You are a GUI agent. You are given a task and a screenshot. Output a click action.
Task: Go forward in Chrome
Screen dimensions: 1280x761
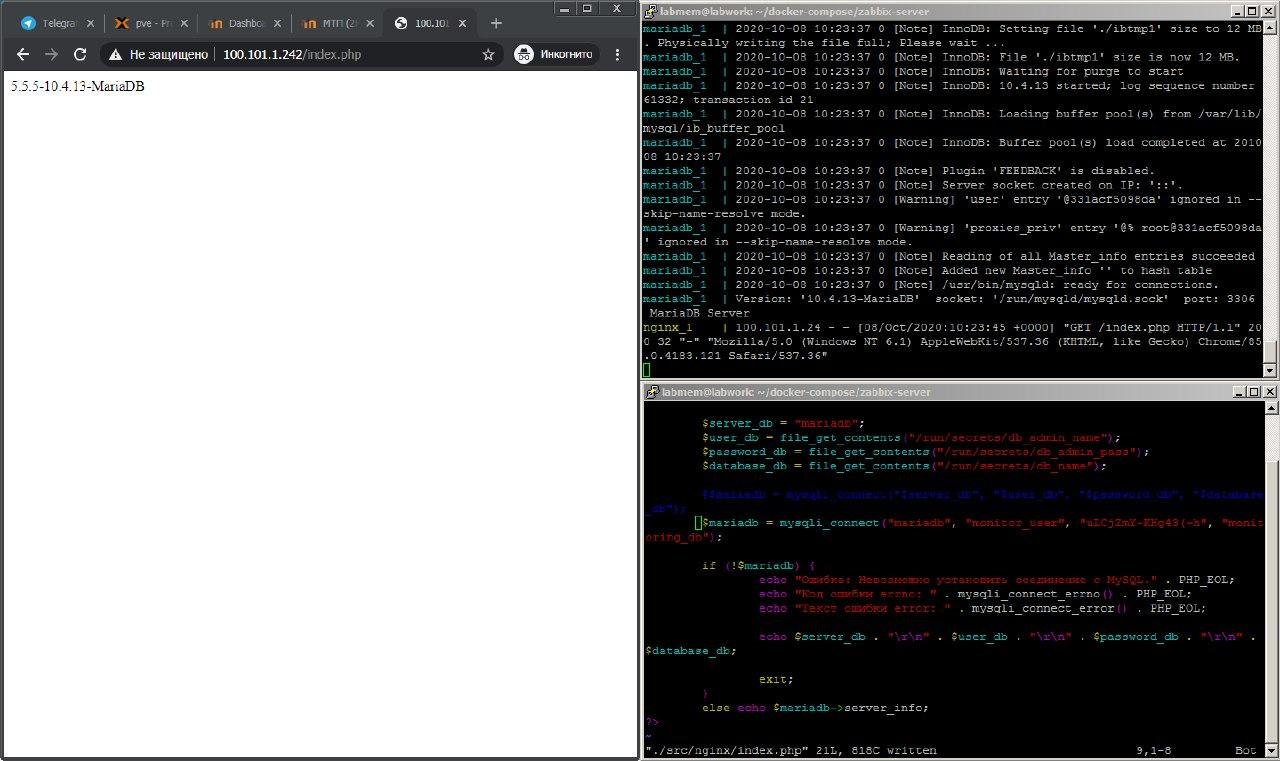[52, 54]
